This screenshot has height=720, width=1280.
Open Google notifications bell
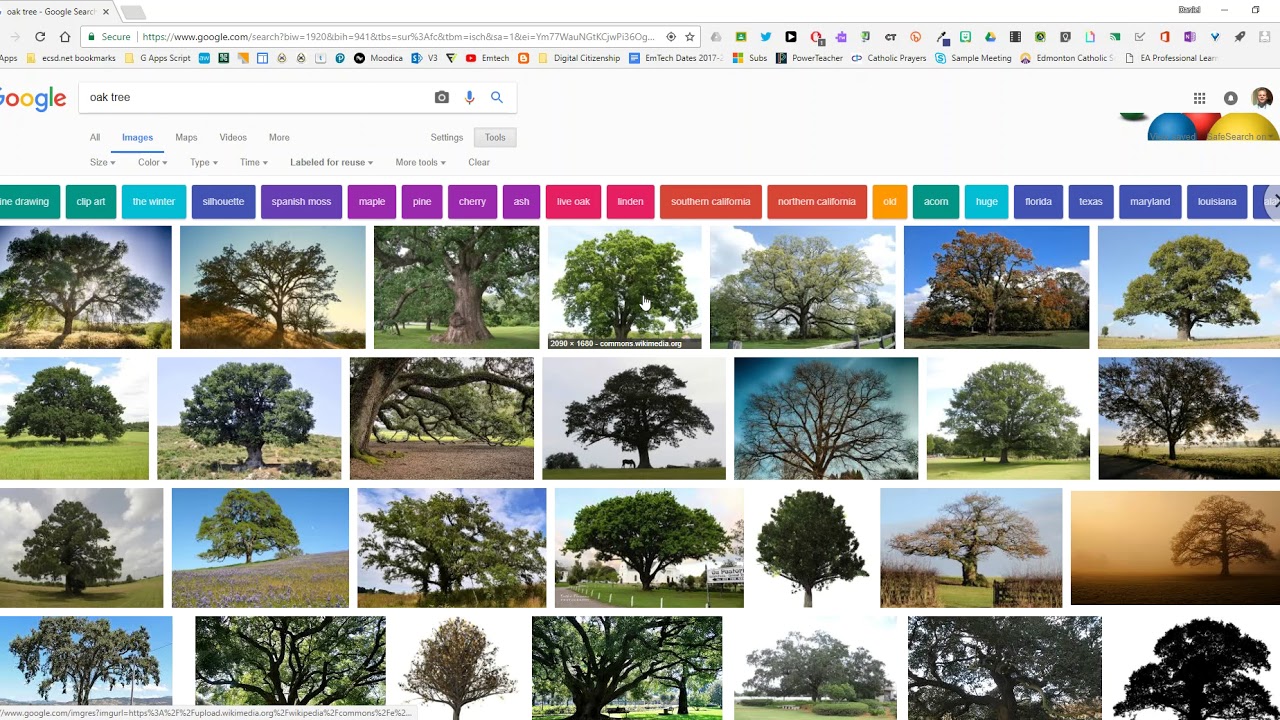pos(1231,98)
